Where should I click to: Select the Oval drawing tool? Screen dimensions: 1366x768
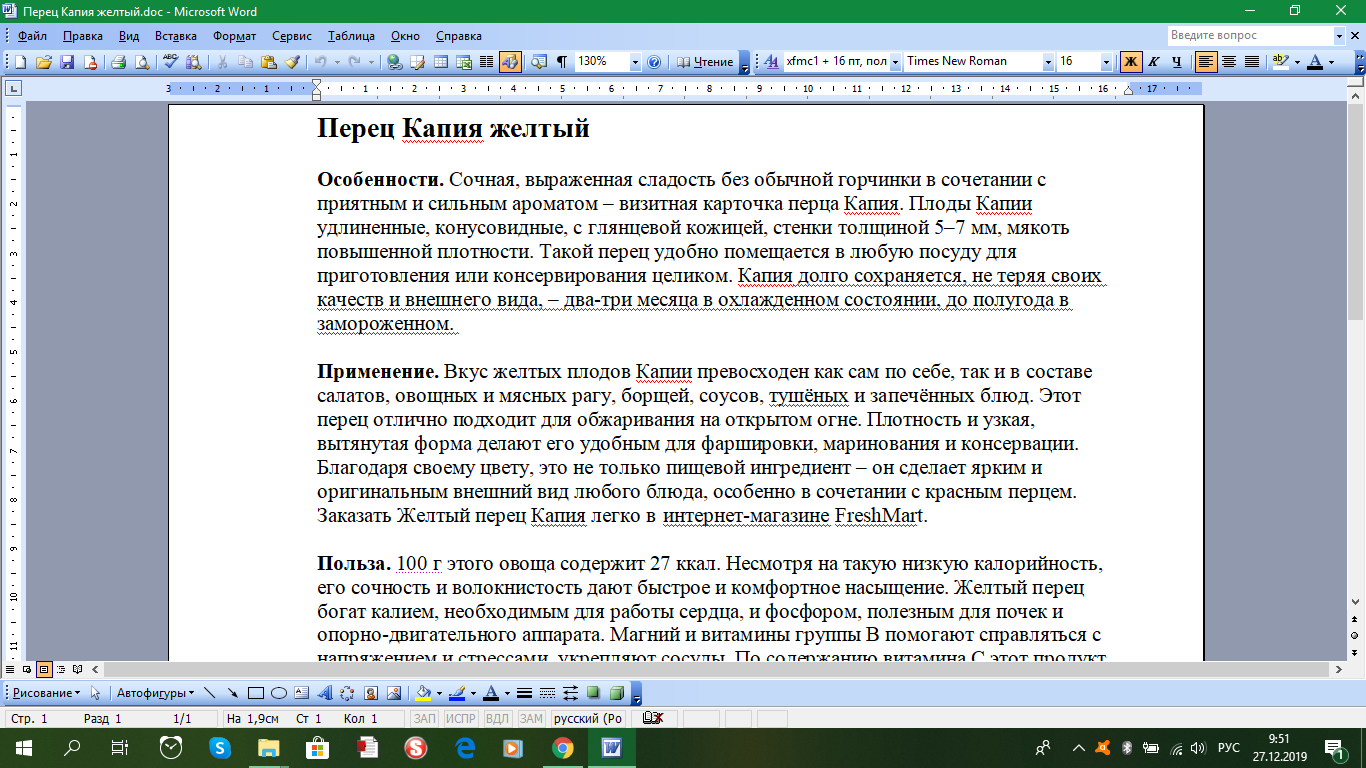coord(278,692)
